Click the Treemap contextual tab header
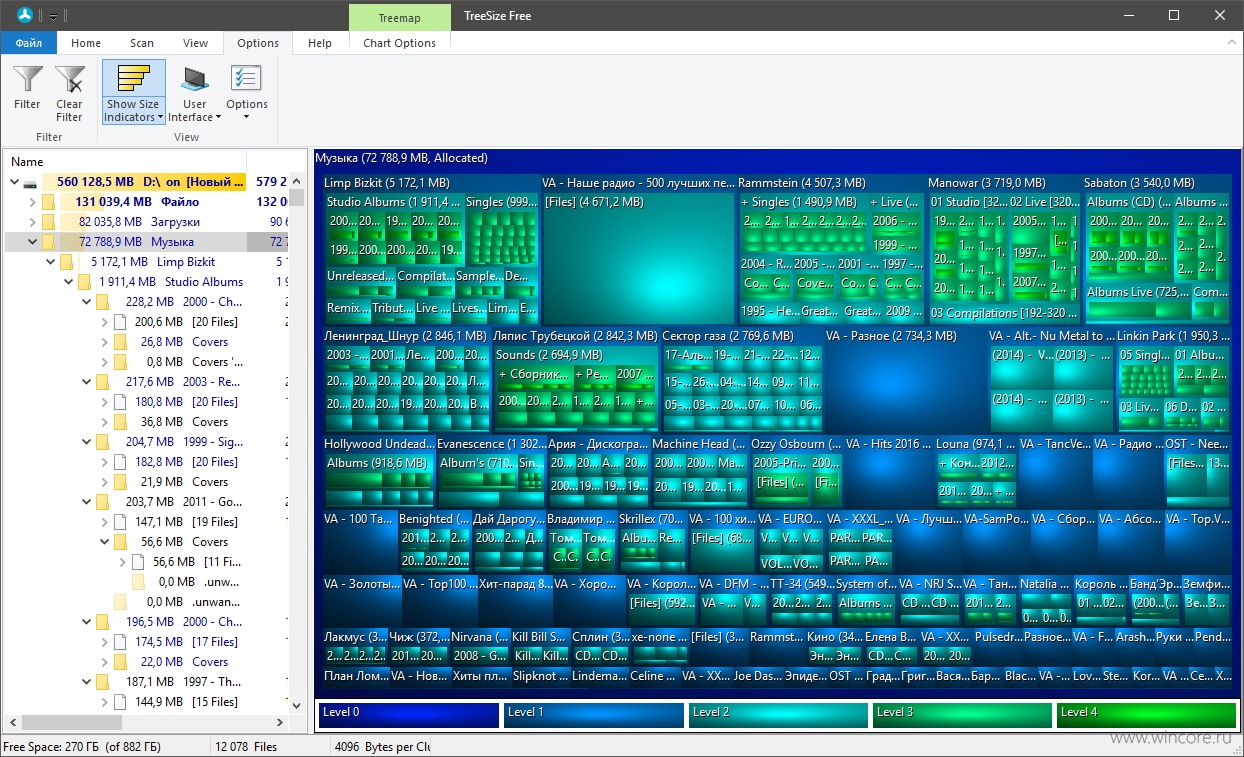1244x757 pixels. (x=400, y=17)
